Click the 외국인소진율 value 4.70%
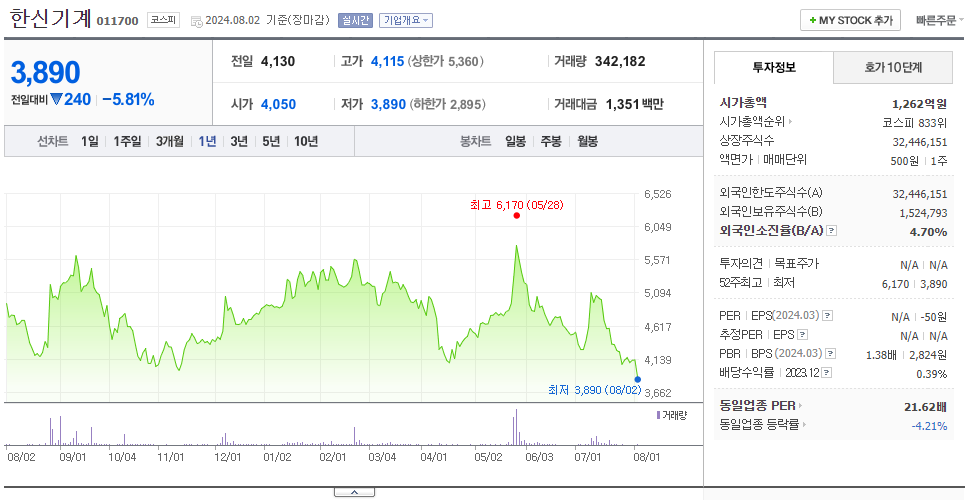Screen dimensions: 968x500 [x=930, y=231]
